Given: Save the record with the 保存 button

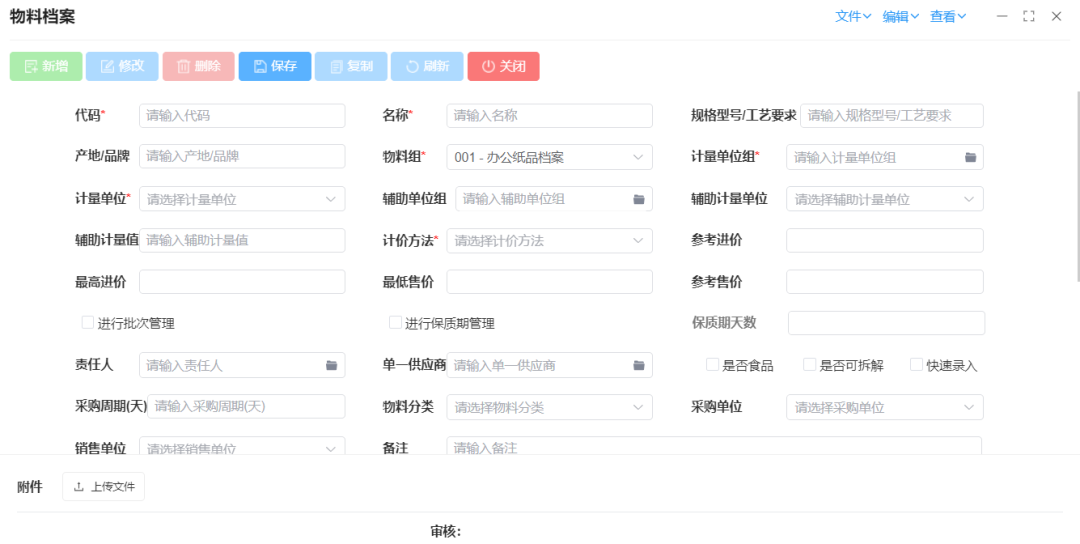Looking at the screenshot, I should 275,66.
